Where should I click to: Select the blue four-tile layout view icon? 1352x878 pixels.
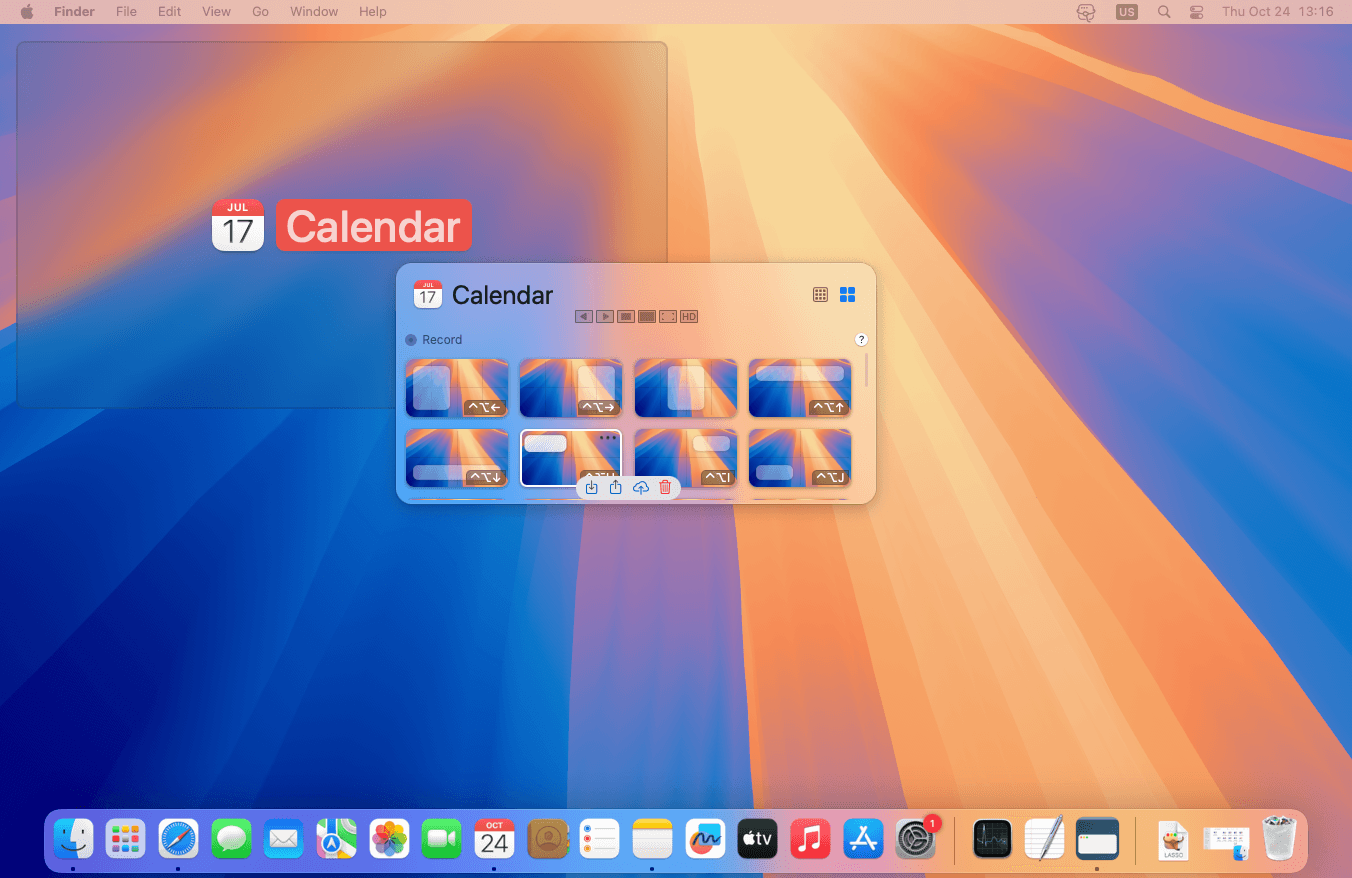[x=847, y=294]
